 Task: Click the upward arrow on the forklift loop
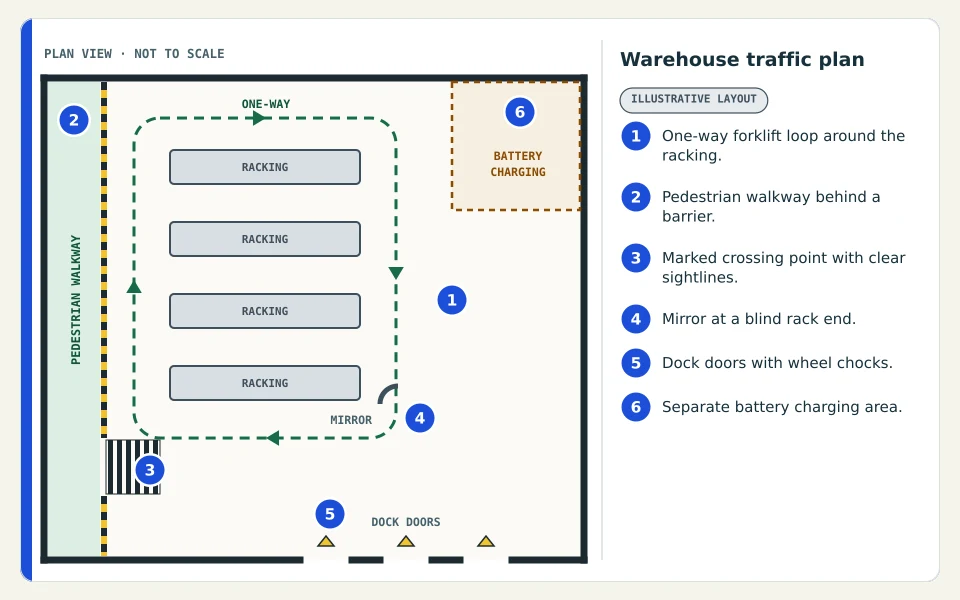(x=134, y=286)
